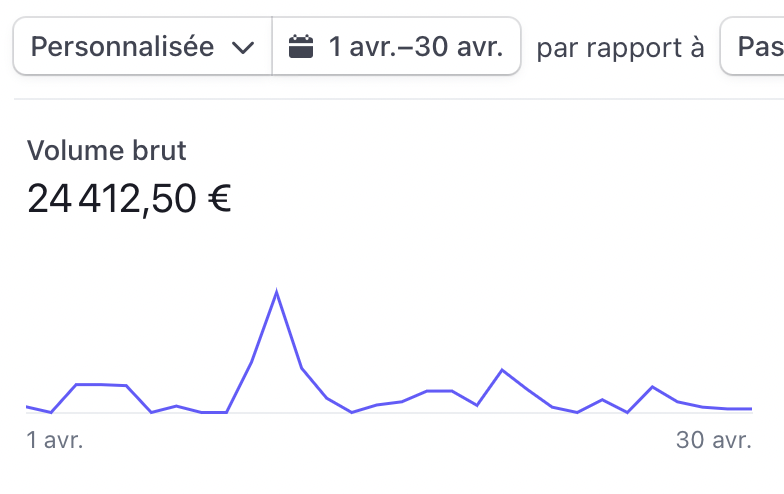Click the chevron next to Personnalisée

click(x=243, y=48)
